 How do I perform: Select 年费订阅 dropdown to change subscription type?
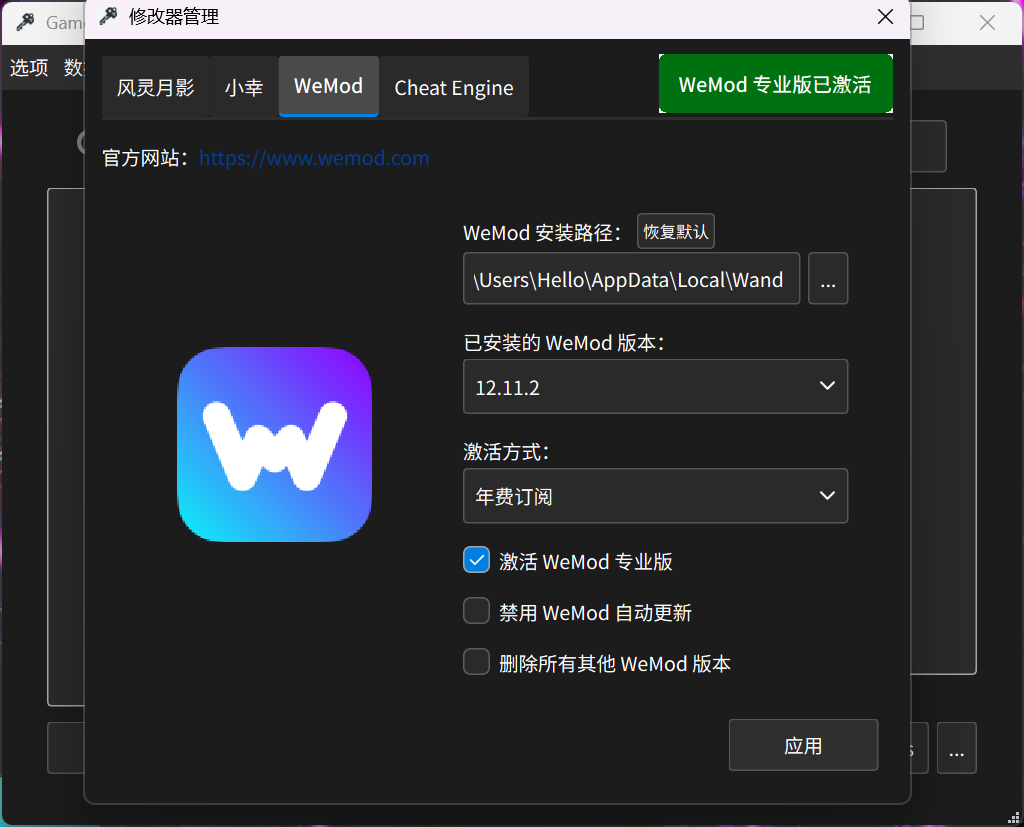point(655,496)
